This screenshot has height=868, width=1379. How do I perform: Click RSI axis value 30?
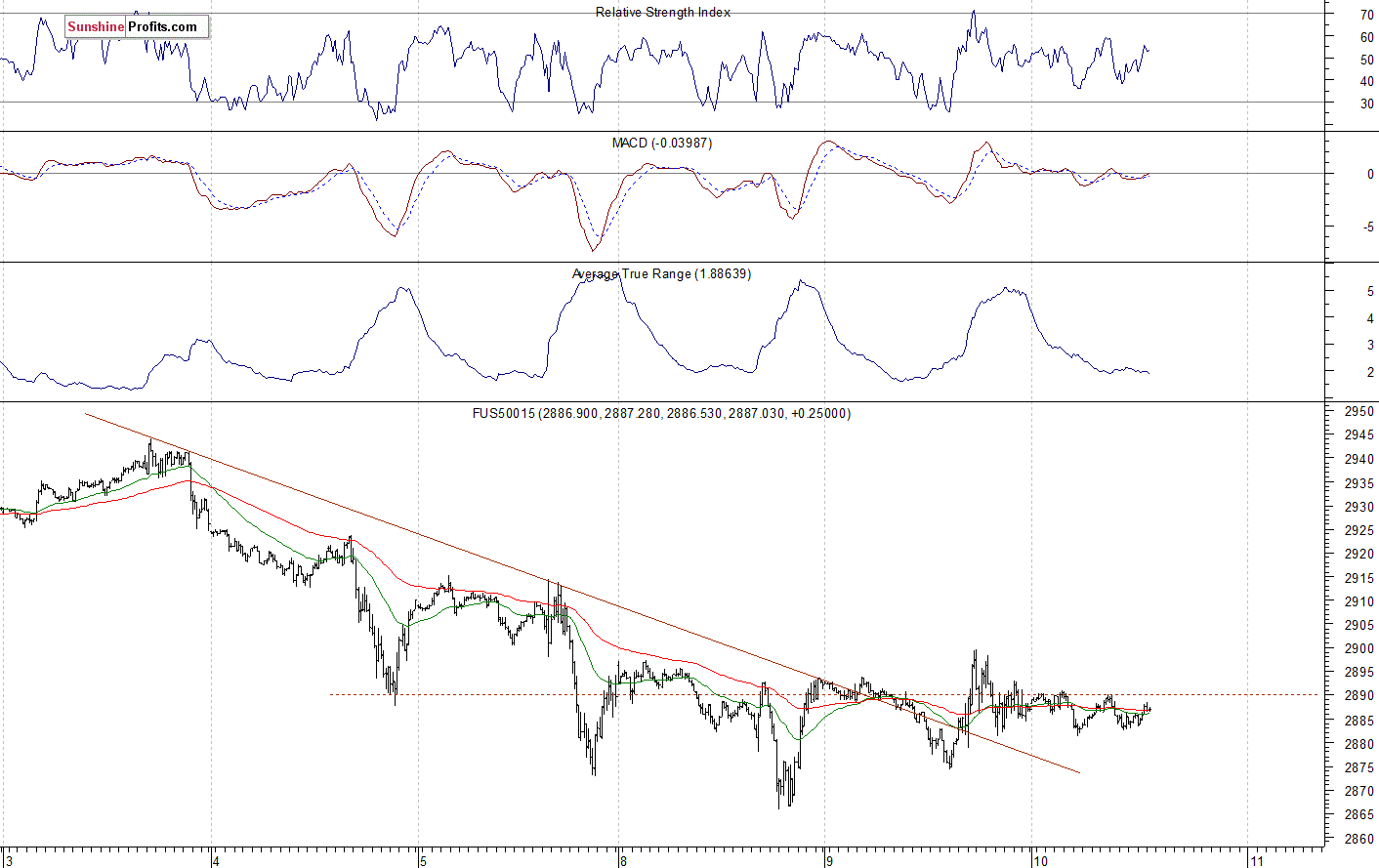click(1366, 103)
